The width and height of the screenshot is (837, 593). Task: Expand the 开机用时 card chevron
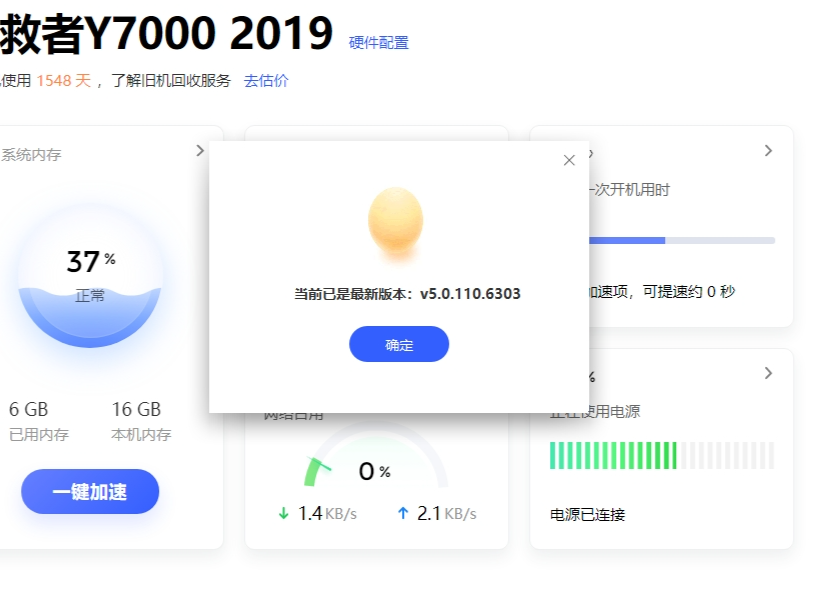click(768, 151)
